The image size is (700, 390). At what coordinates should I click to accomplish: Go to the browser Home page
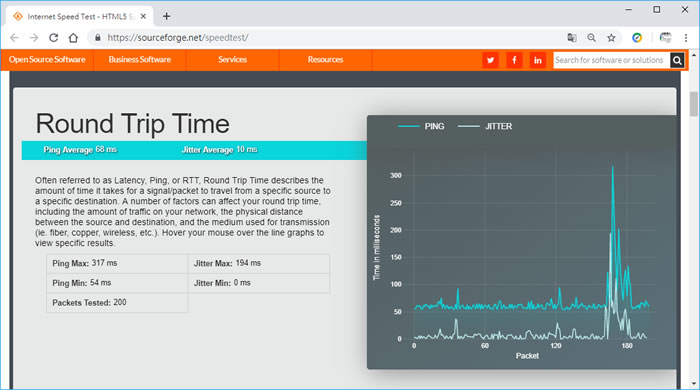coord(73,38)
